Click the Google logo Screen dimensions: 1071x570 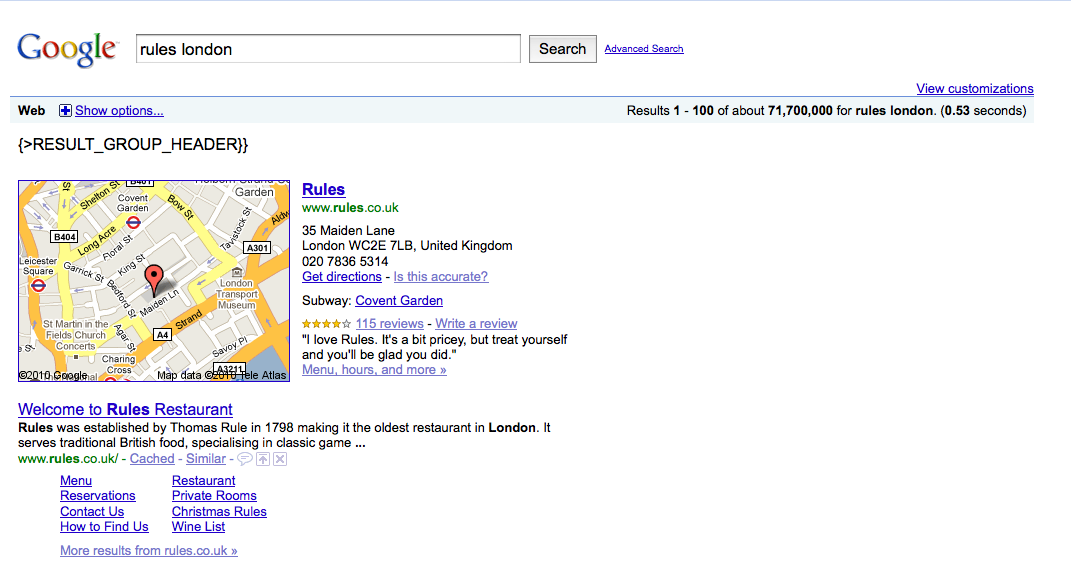67,49
